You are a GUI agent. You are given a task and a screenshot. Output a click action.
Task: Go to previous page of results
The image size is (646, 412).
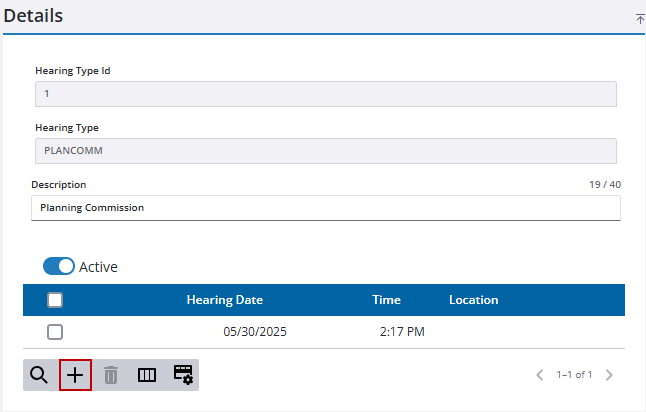pos(540,375)
